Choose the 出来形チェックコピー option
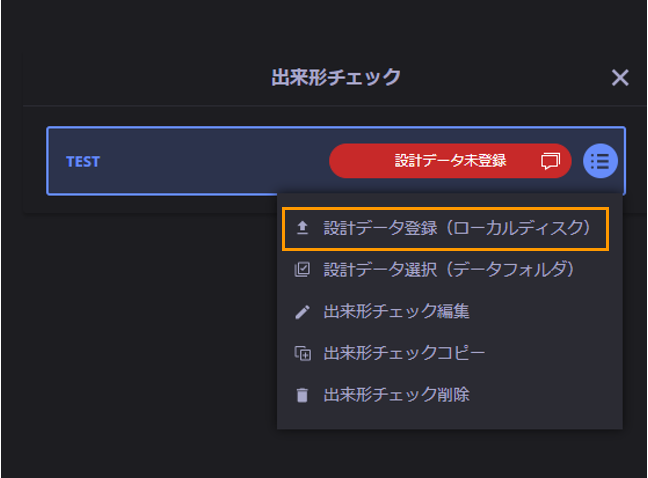The width and height of the screenshot is (648, 478). (x=404, y=353)
